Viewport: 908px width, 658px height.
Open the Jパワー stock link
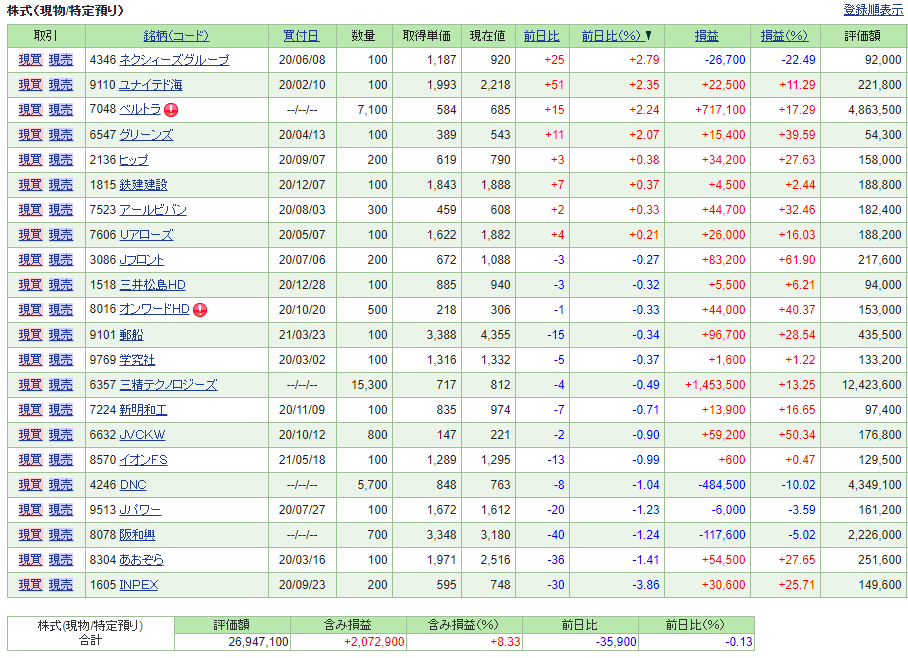140,510
